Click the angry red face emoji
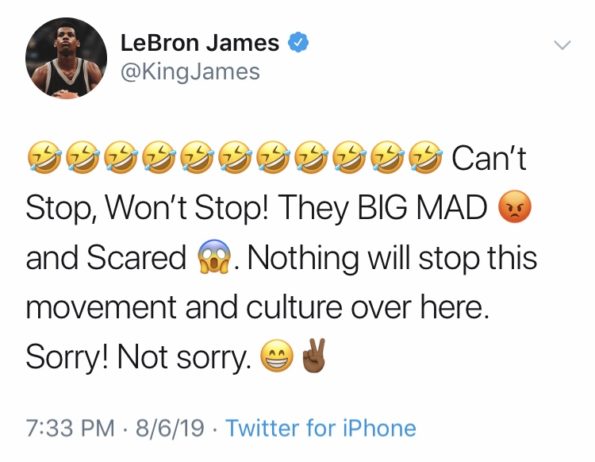 [515, 207]
